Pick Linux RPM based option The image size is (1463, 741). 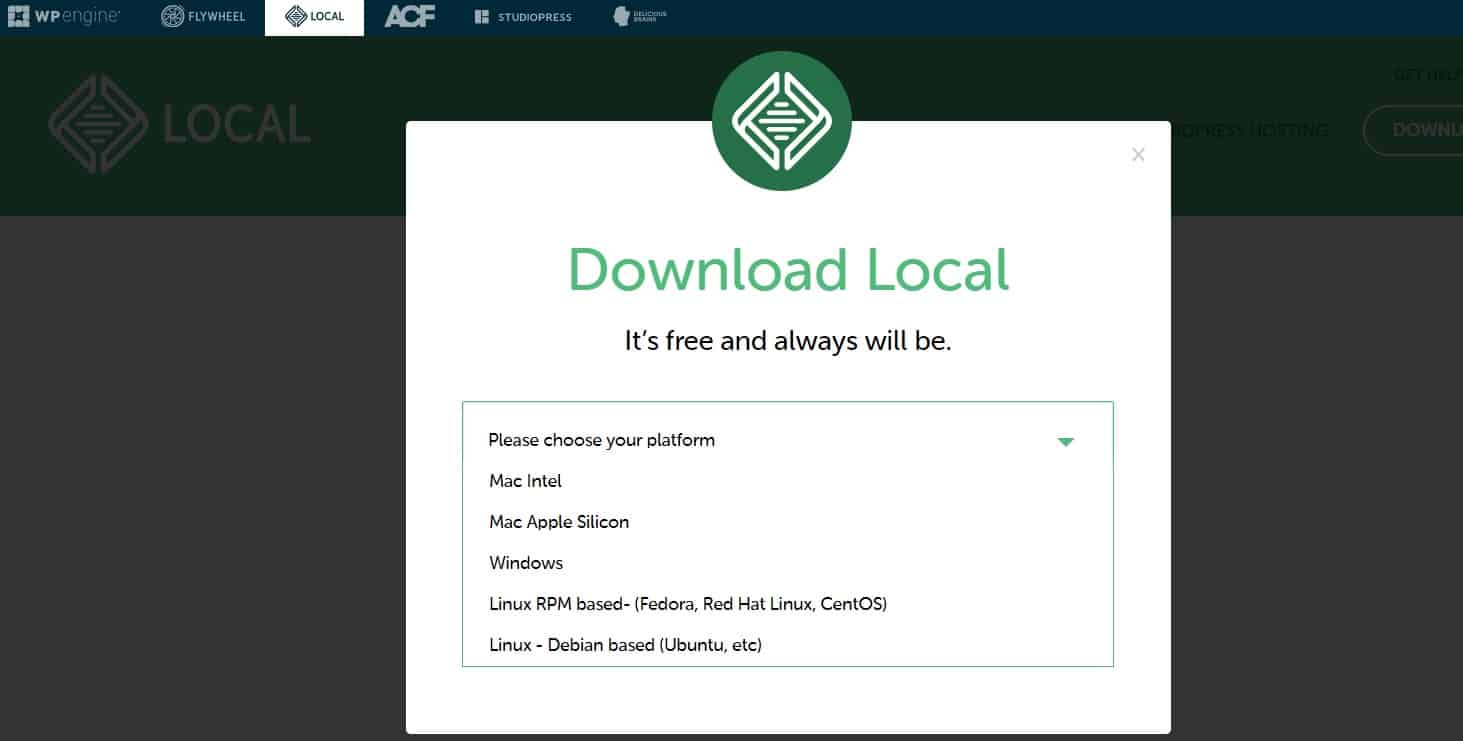point(687,604)
